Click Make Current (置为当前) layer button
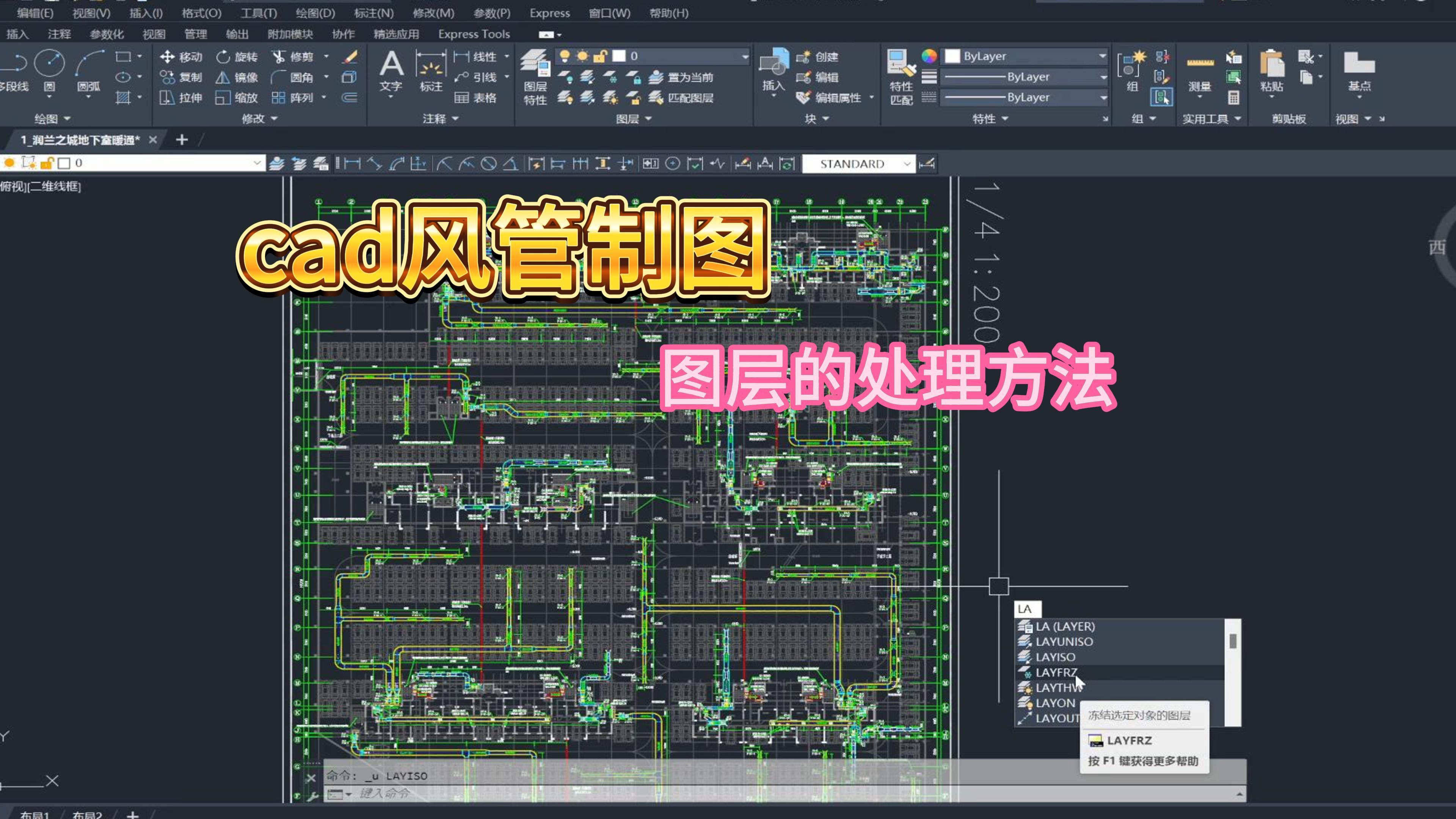This screenshot has width=1456, height=819. [681, 77]
